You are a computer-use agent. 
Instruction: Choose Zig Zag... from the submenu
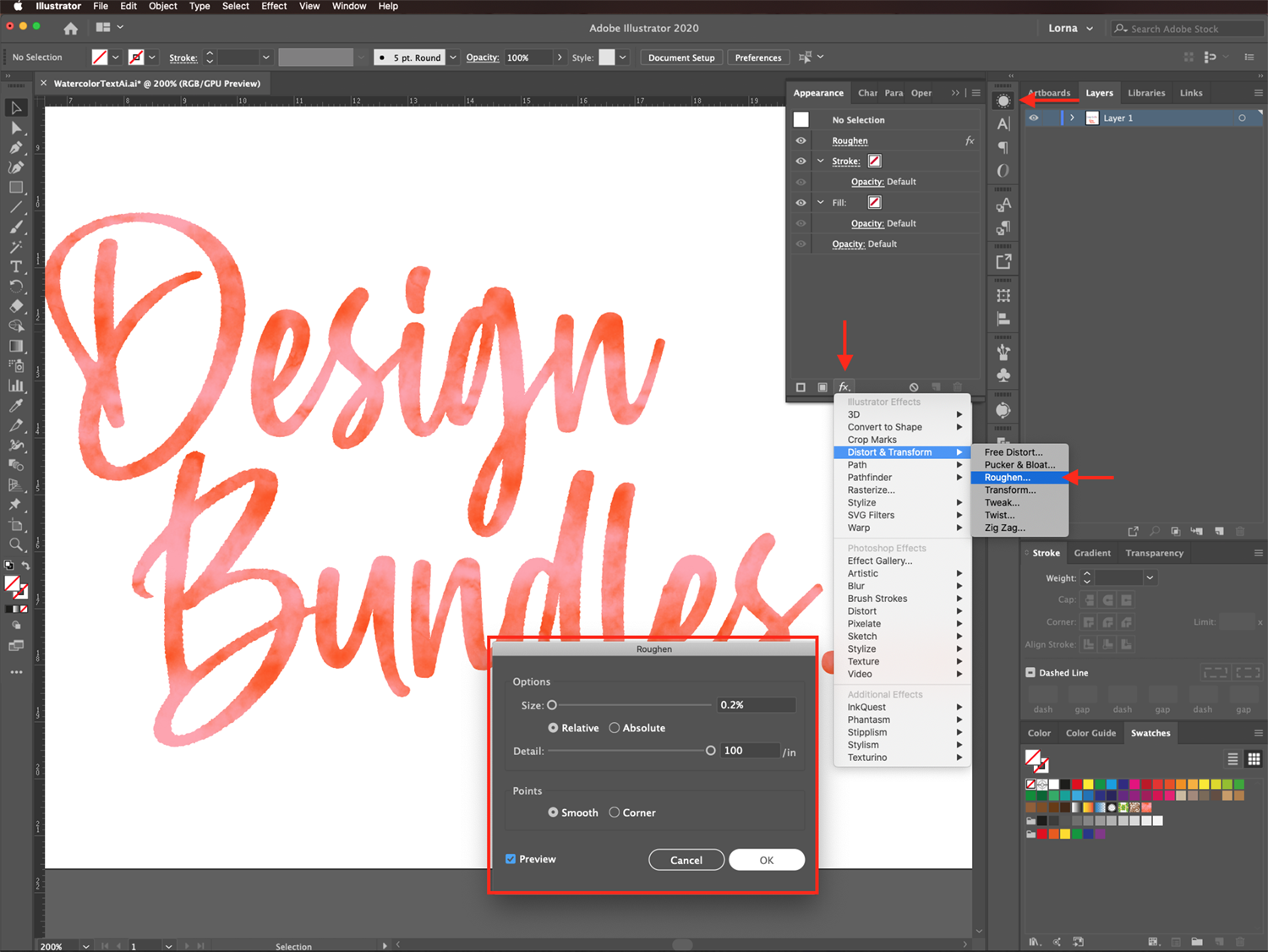1020,528
